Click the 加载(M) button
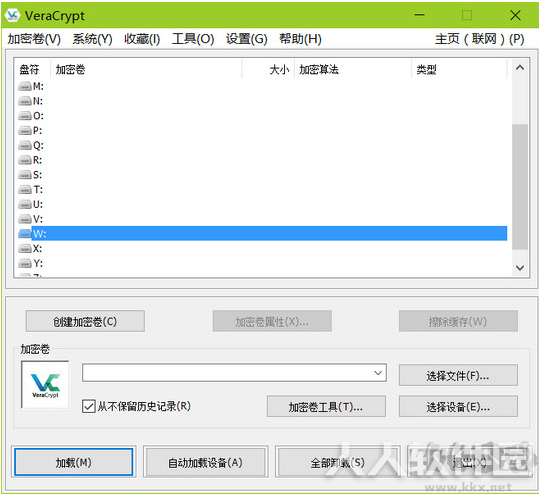This screenshot has height=494, width=539. pos(73,462)
